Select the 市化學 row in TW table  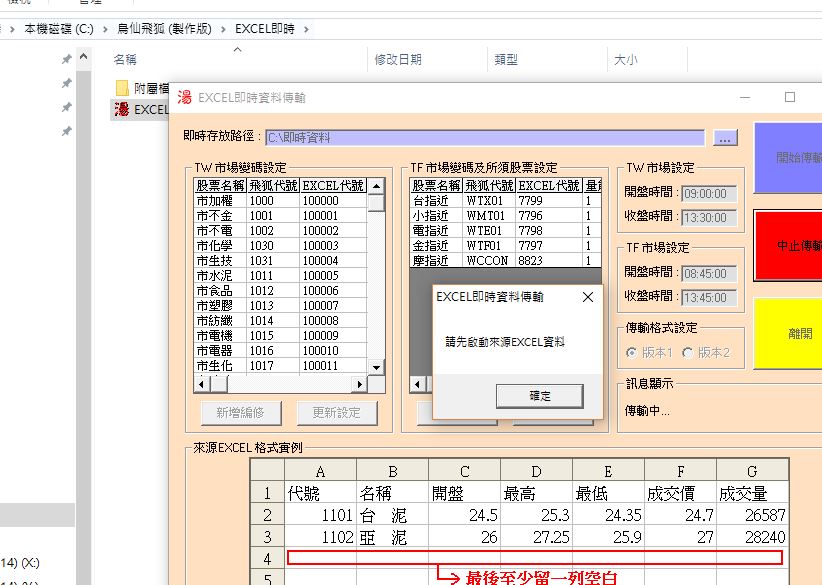coord(280,246)
